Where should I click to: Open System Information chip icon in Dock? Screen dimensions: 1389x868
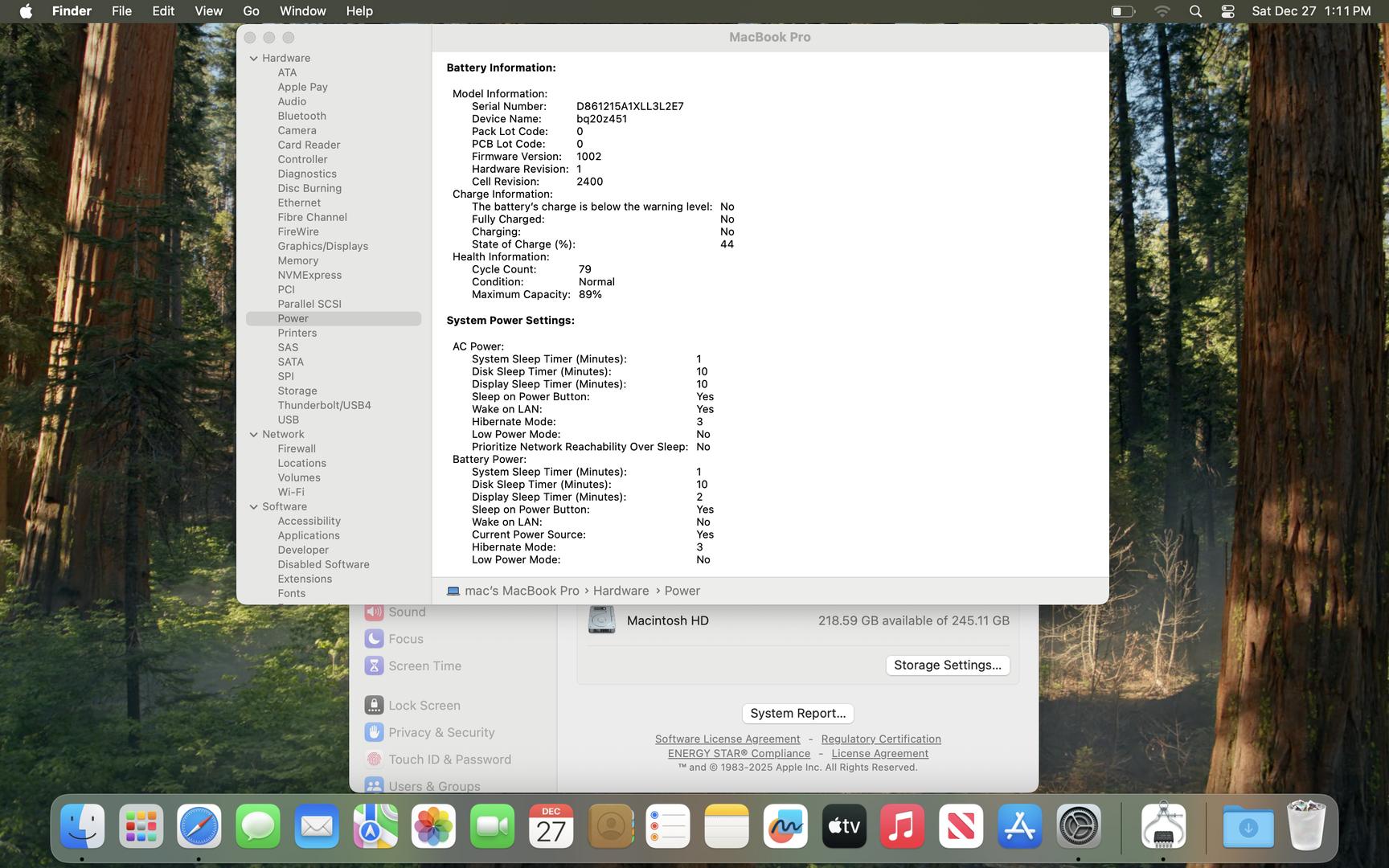[1163, 826]
